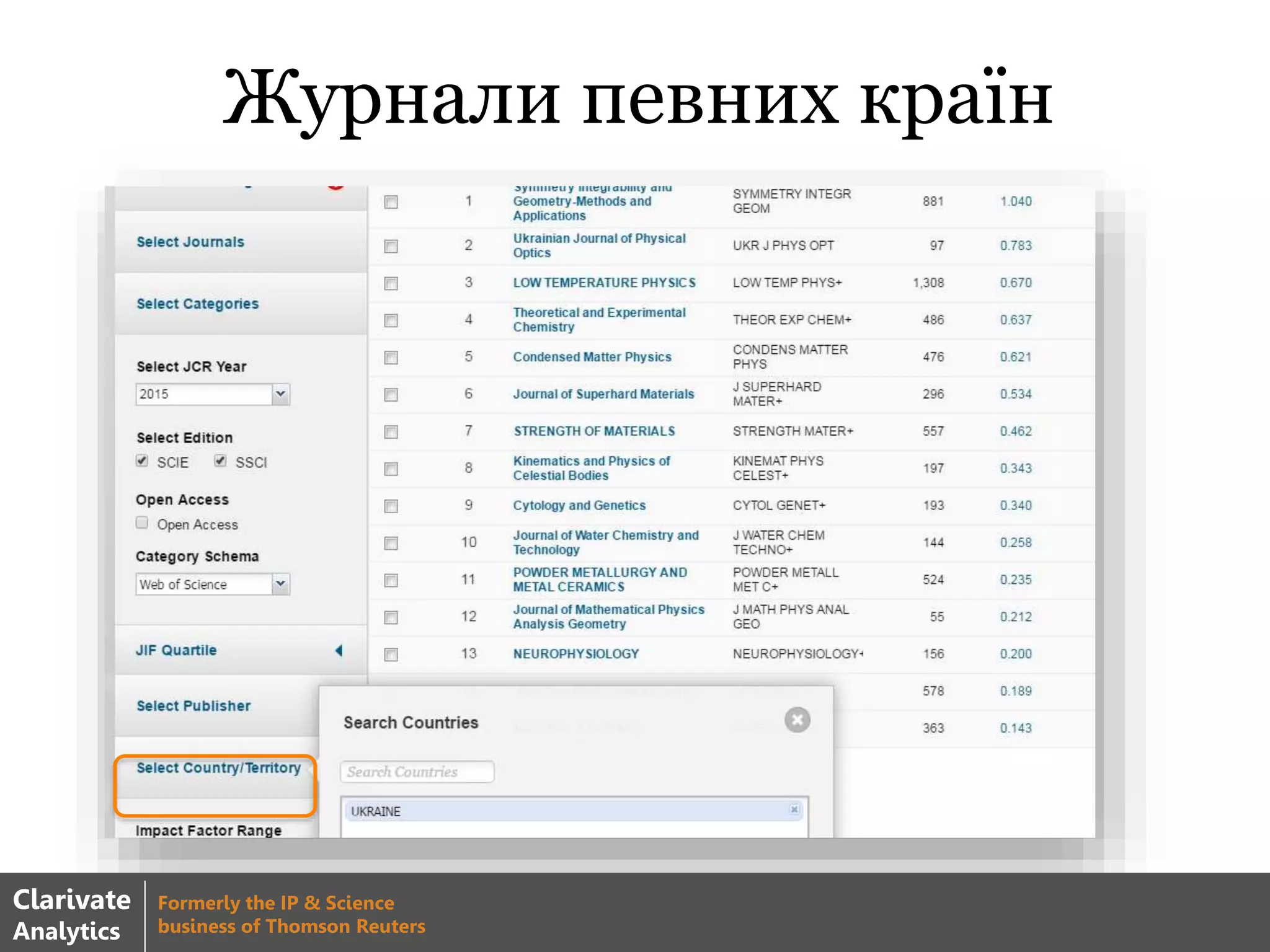The width and height of the screenshot is (1270, 952).
Task: Focus the Search Countries input field
Action: [x=417, y=772]
